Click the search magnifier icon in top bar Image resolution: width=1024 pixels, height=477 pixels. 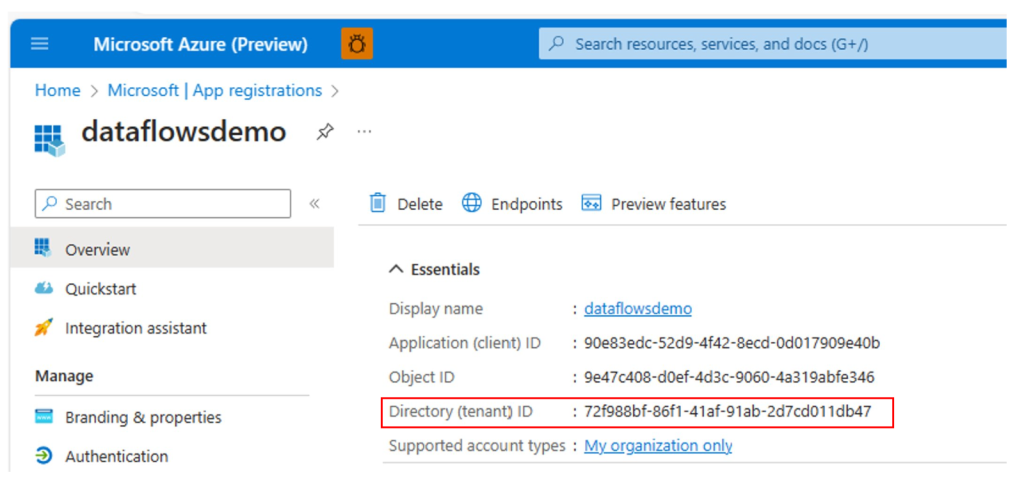pyautogui.click(x=556, y=44)
